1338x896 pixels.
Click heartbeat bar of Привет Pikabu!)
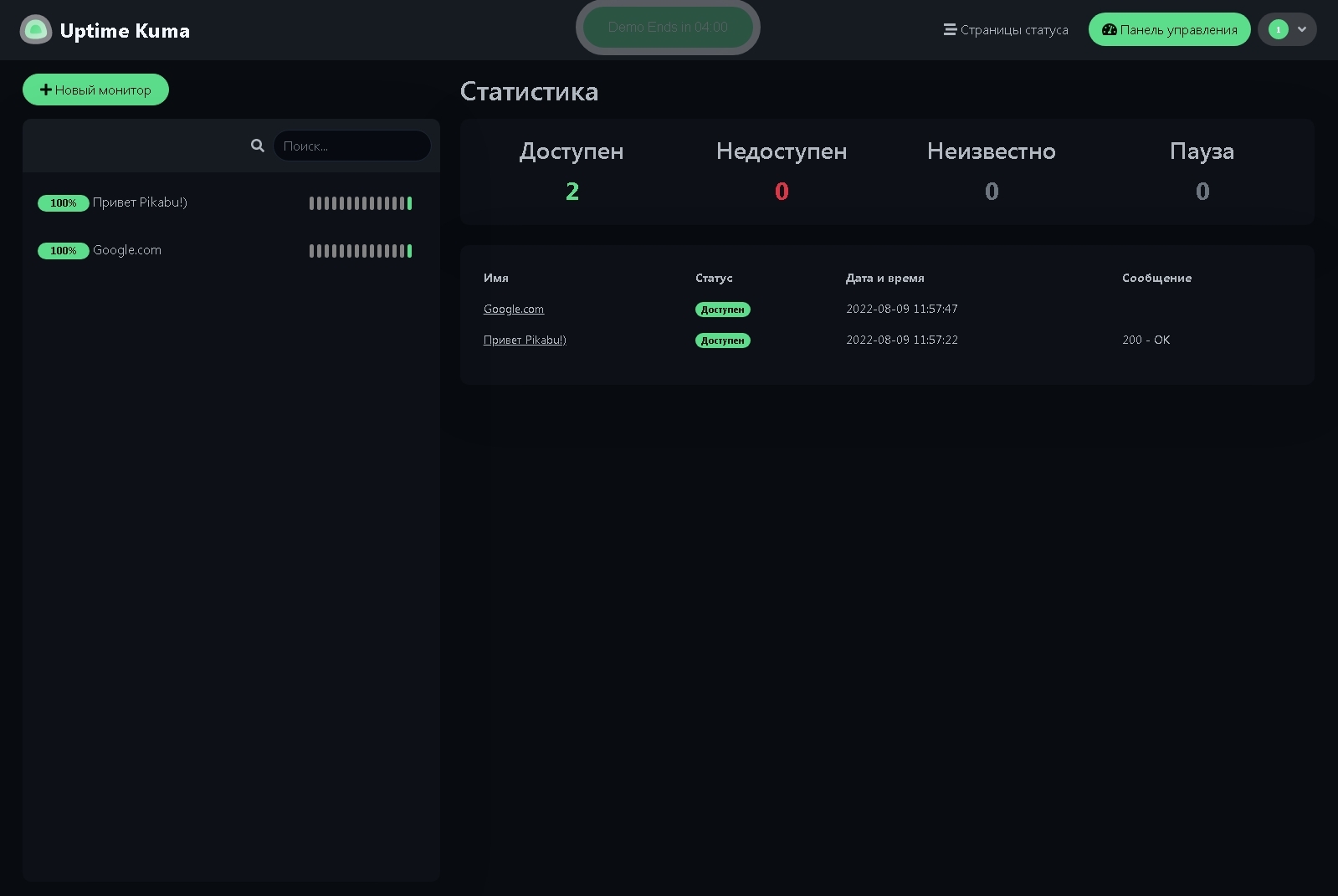(361, 203)
